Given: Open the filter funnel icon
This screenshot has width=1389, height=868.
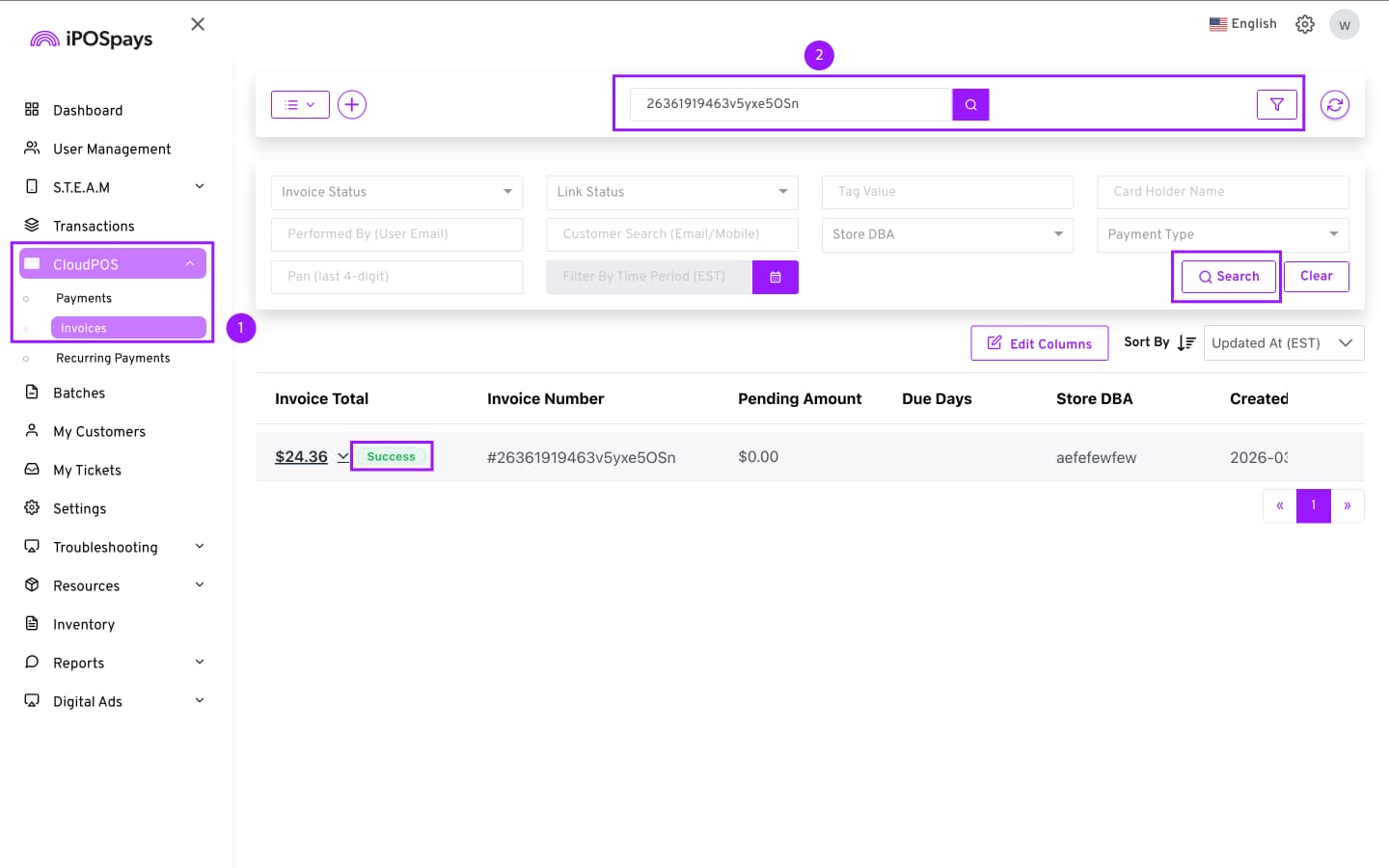Looking at the screenshot, I should tap(1276, 104).
